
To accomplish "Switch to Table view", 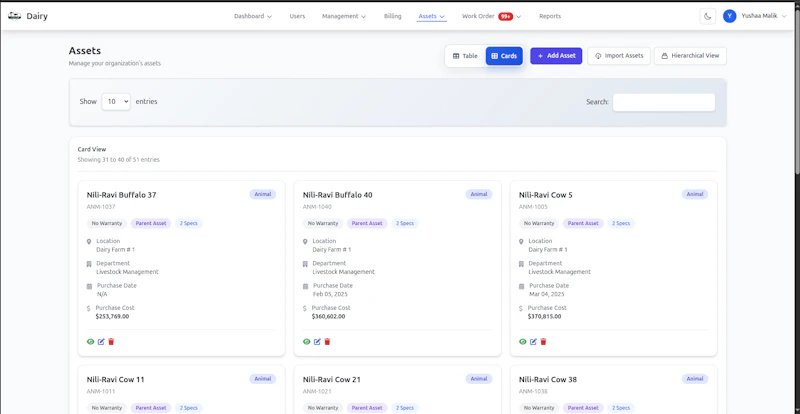I will coord(465,56).
